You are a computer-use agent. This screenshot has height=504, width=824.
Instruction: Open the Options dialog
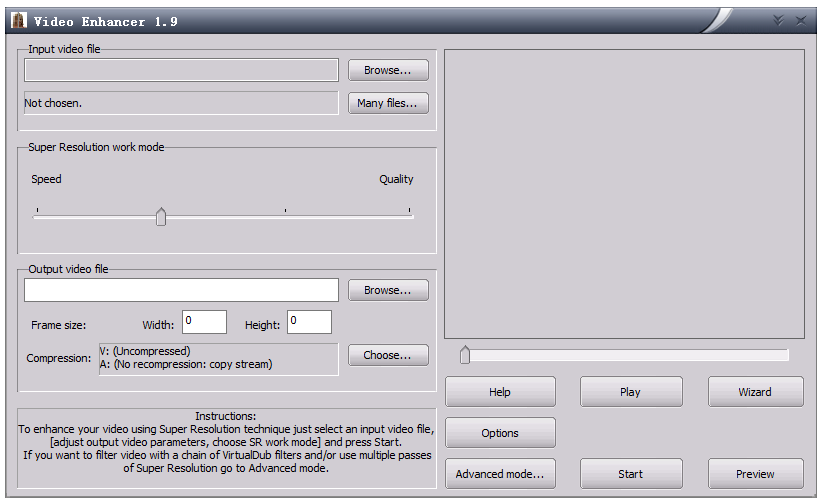tap(500, 433)
